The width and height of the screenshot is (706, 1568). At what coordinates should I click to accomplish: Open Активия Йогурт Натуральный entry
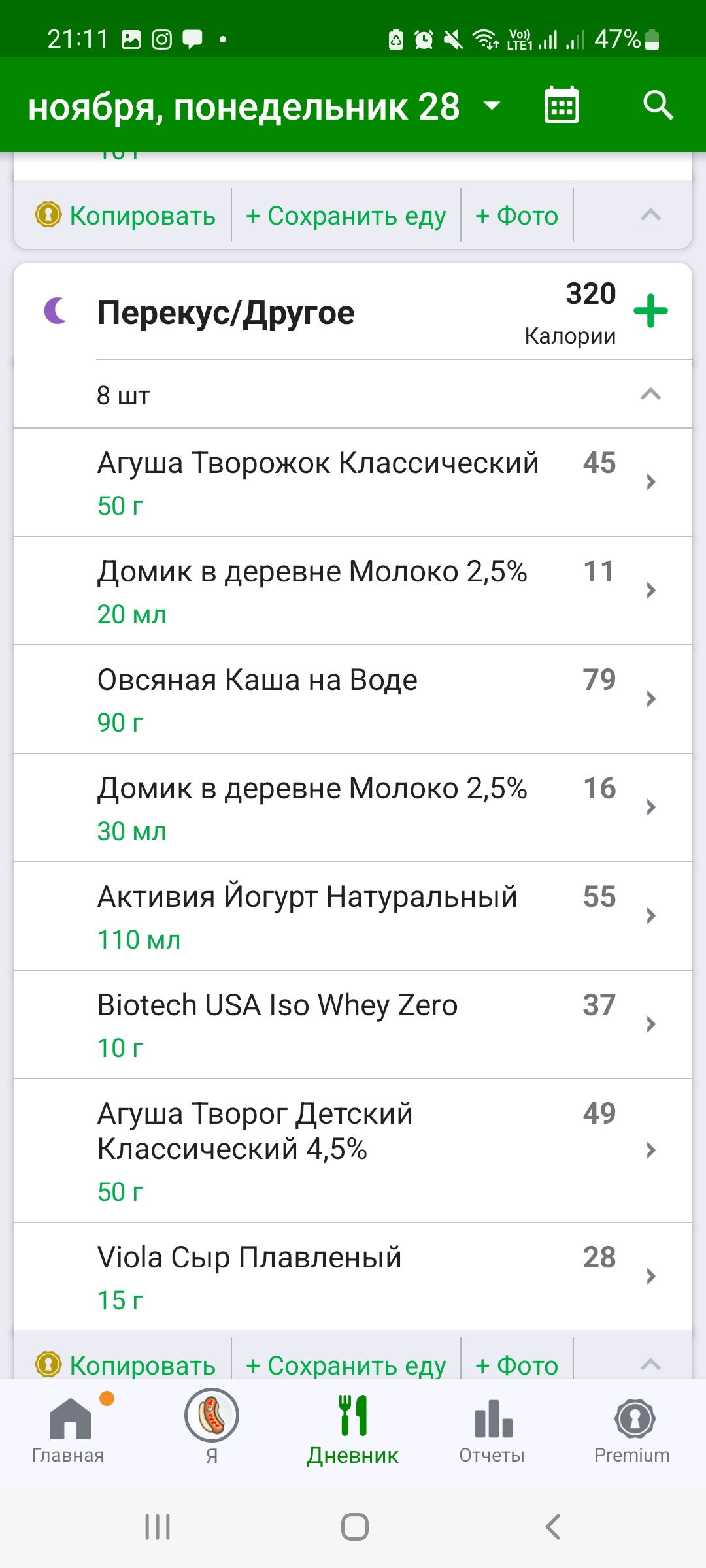coord(353,916)
